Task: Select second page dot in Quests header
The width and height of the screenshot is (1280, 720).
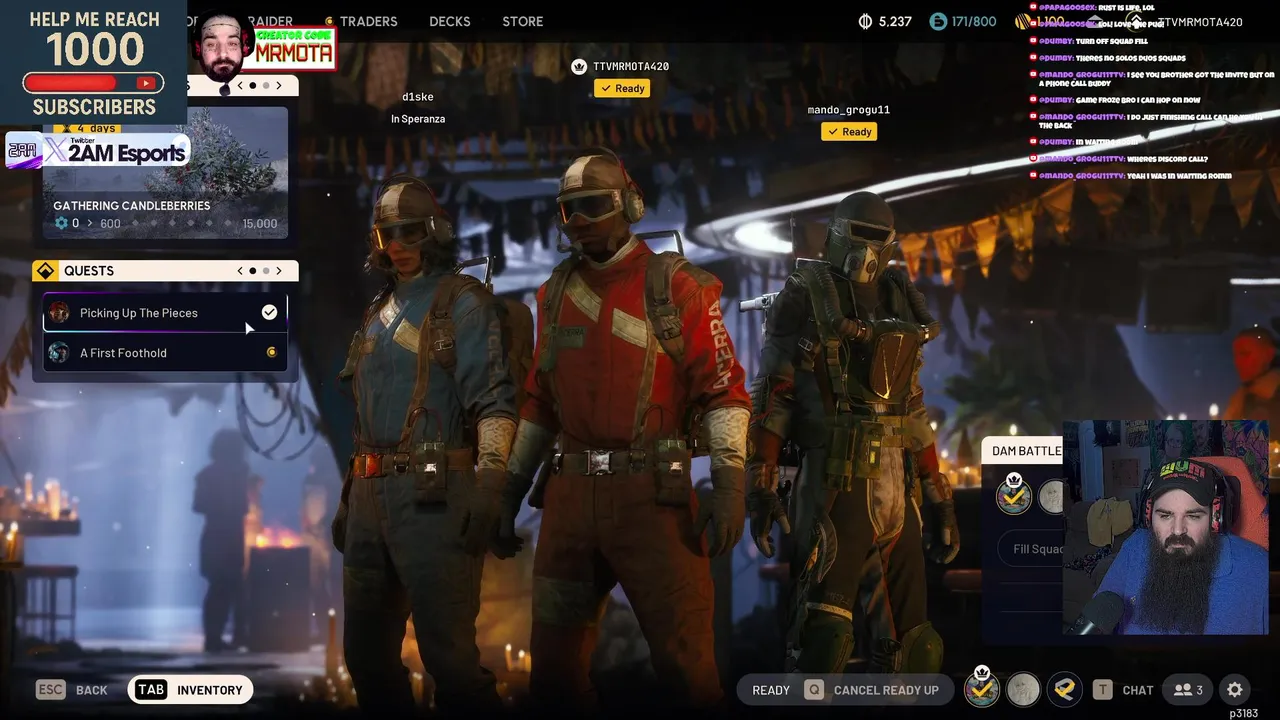Action: (x=266, y=271)
